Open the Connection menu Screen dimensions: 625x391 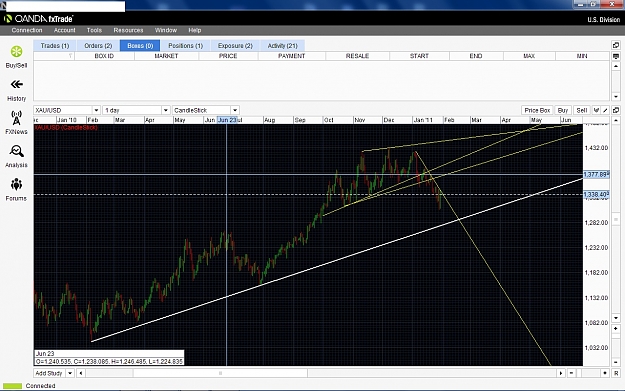click(27, 30)
